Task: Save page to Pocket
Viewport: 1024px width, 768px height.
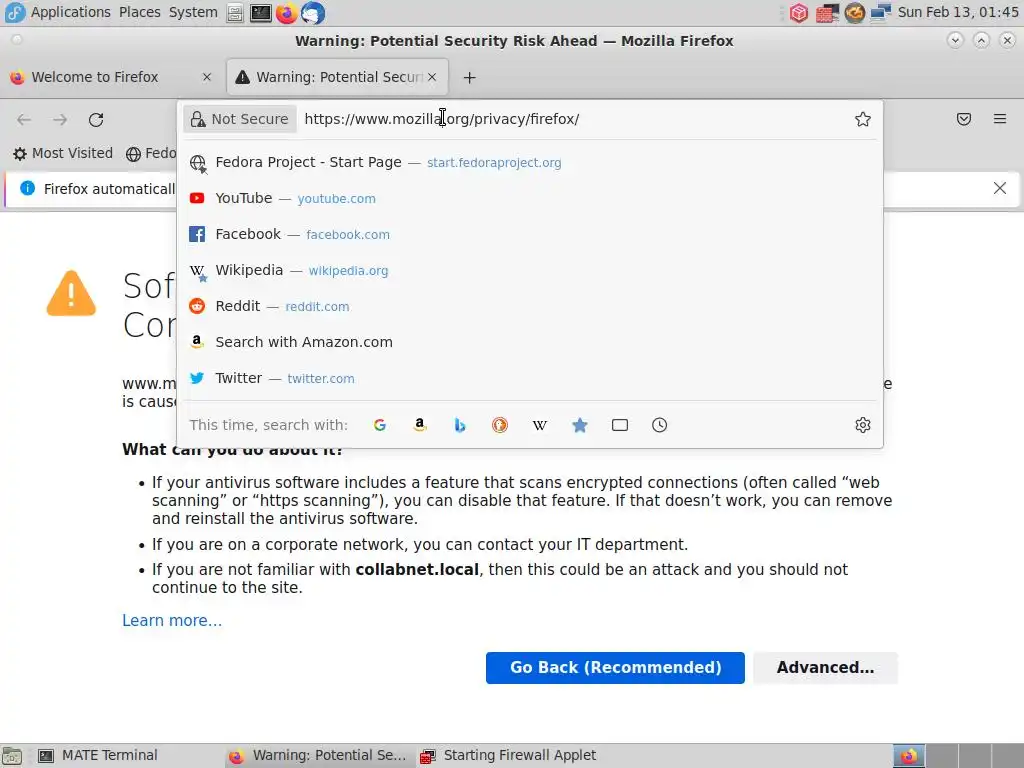Action: [x=964, y=119]
